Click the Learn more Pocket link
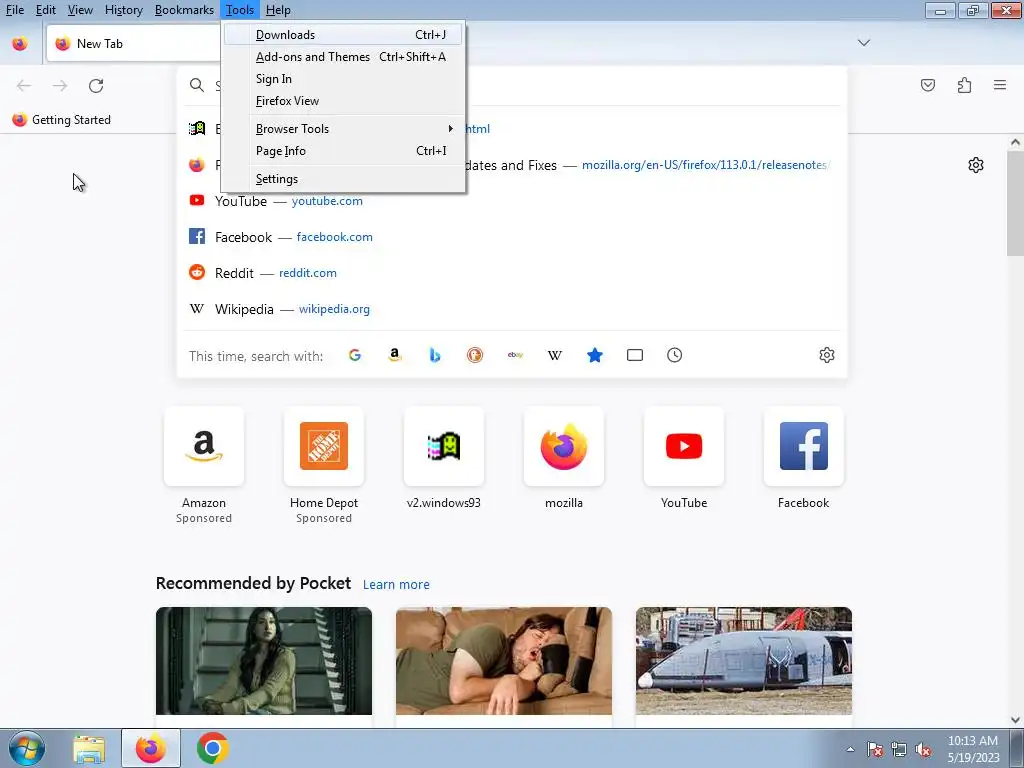This screenshot has height=768, width=1024. tap(396, 584)
